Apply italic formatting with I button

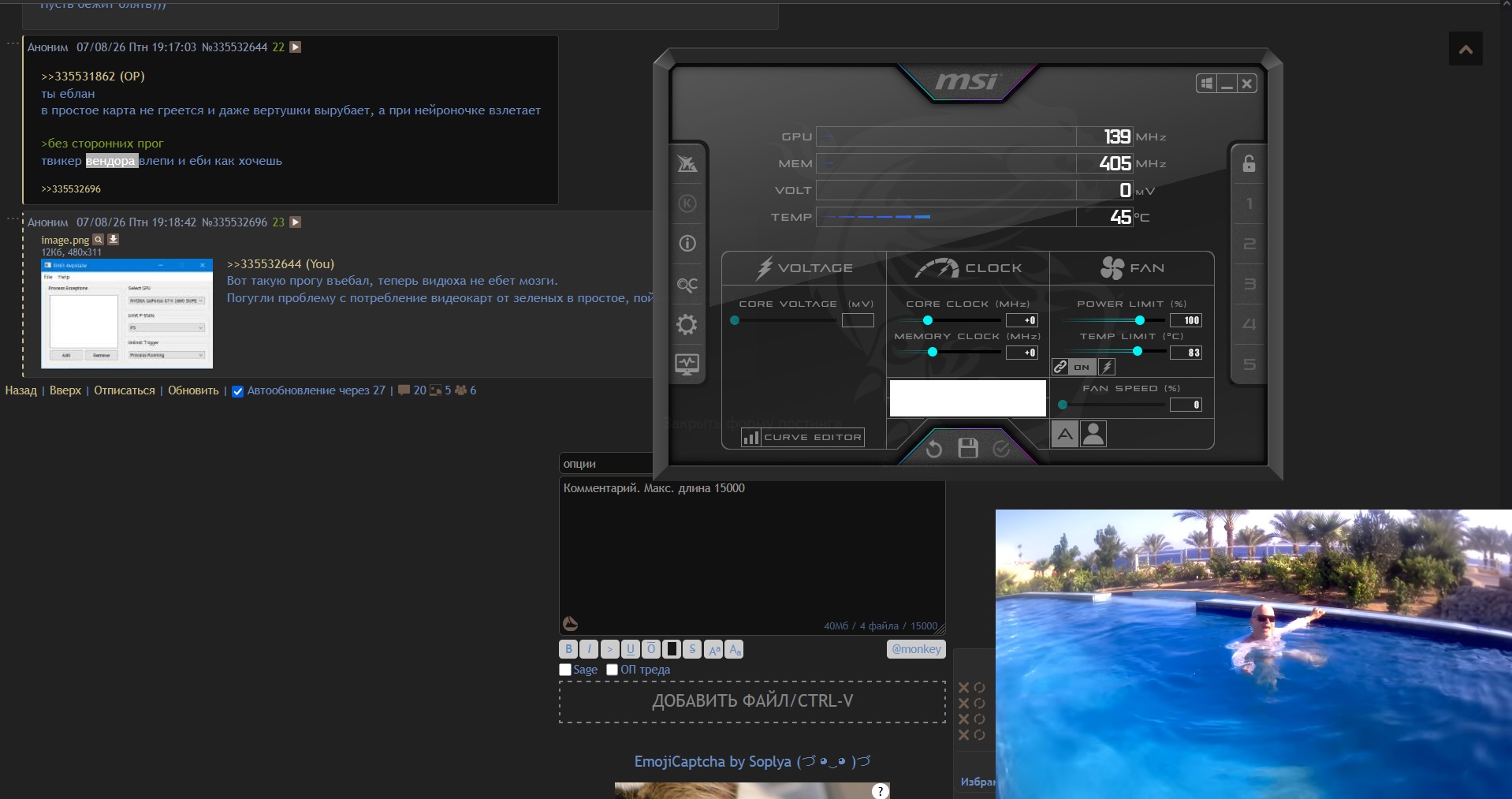[x=589, y=649]
